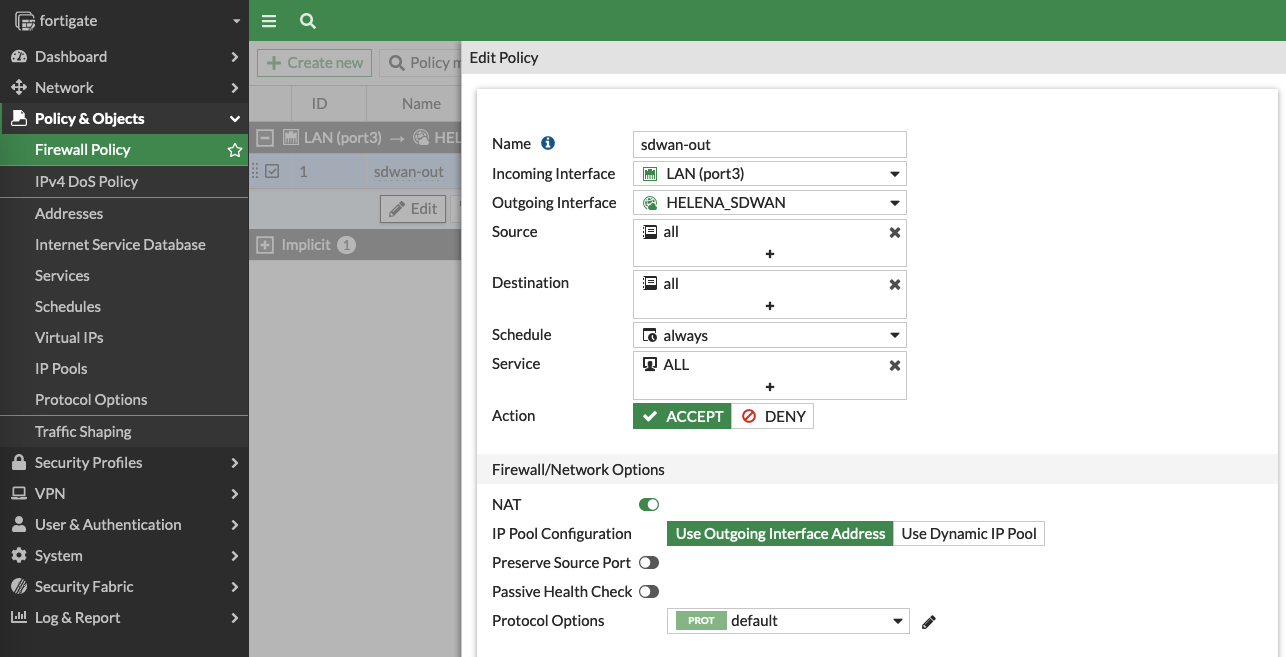The image size is (1286, 657).
Task: Toggle the NAT switch off
Action: click(649, 505)
